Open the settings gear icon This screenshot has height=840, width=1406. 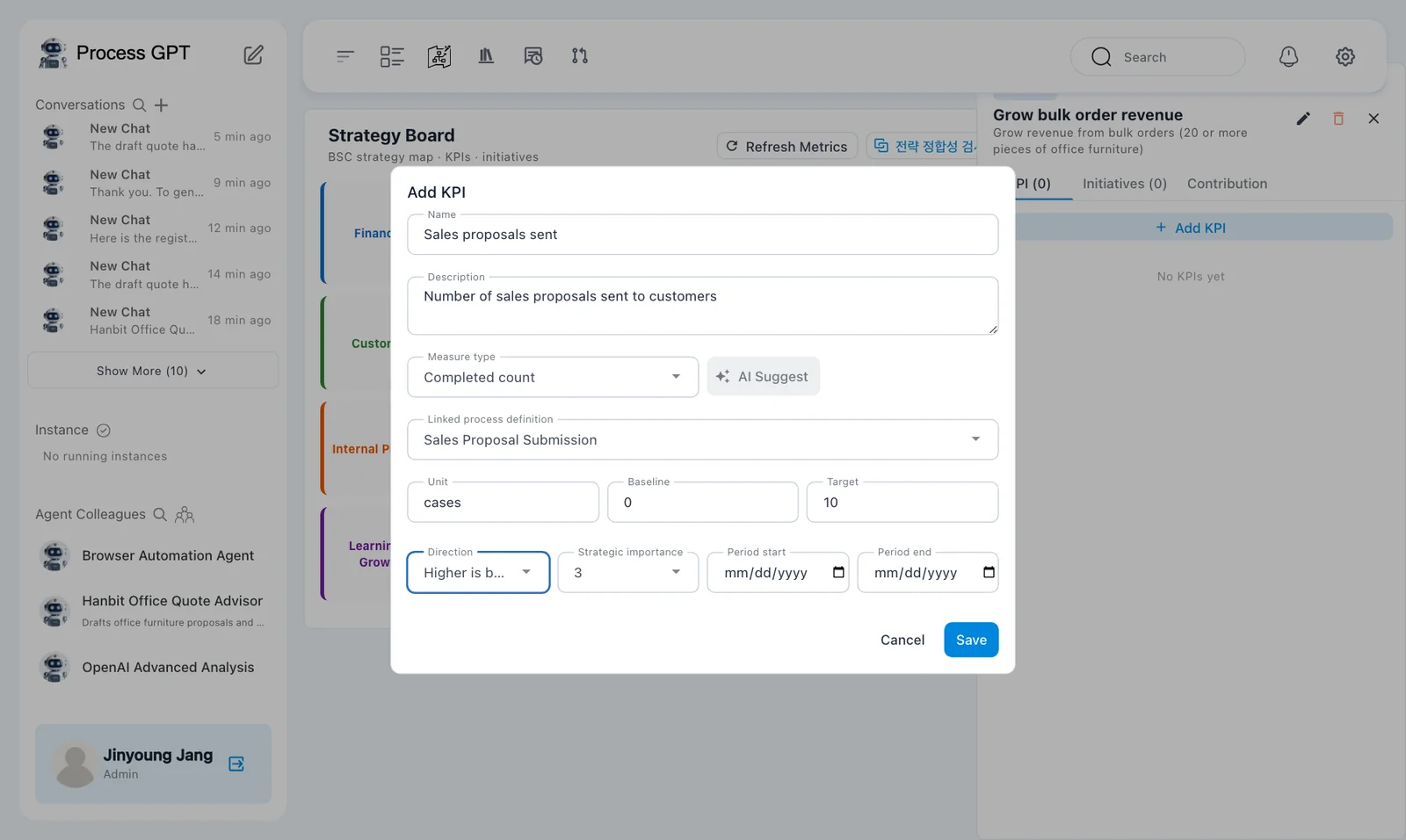click(1345, 56)
